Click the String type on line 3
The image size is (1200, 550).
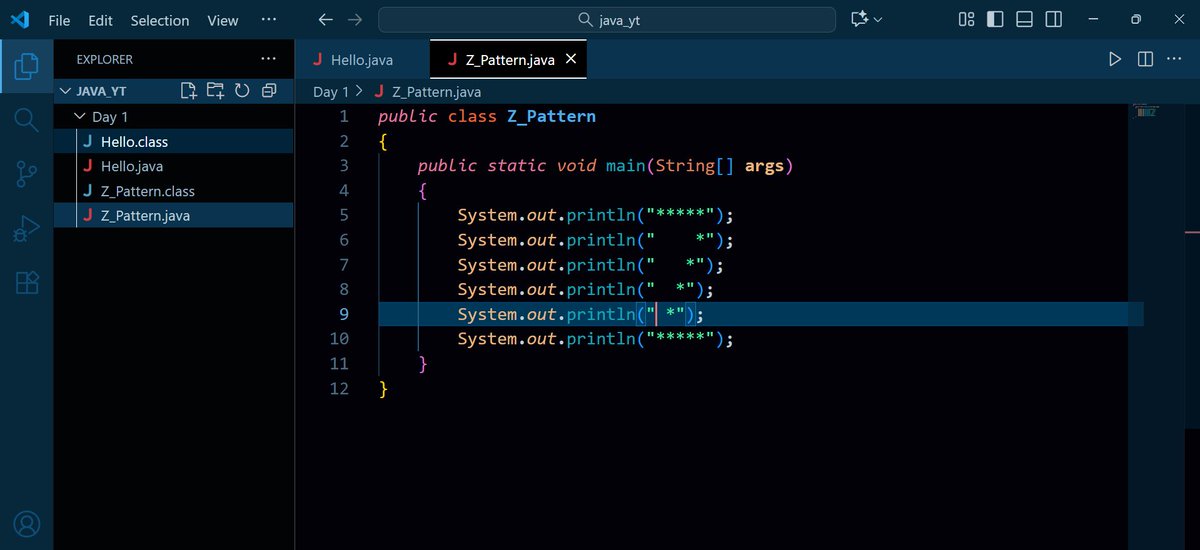(x=686, y=165)
